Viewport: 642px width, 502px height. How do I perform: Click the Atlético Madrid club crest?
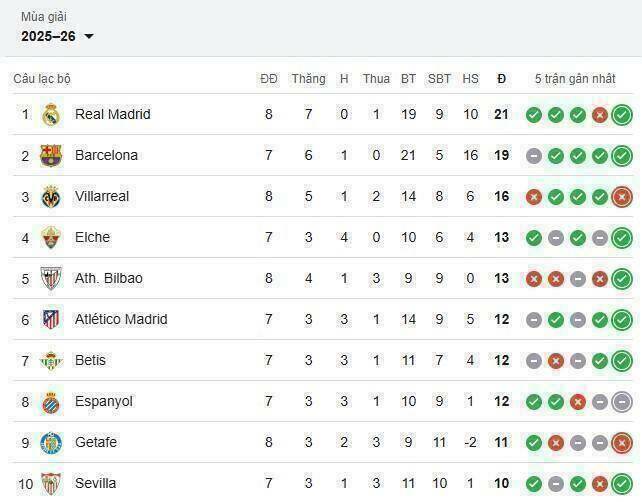coord(52,320)
